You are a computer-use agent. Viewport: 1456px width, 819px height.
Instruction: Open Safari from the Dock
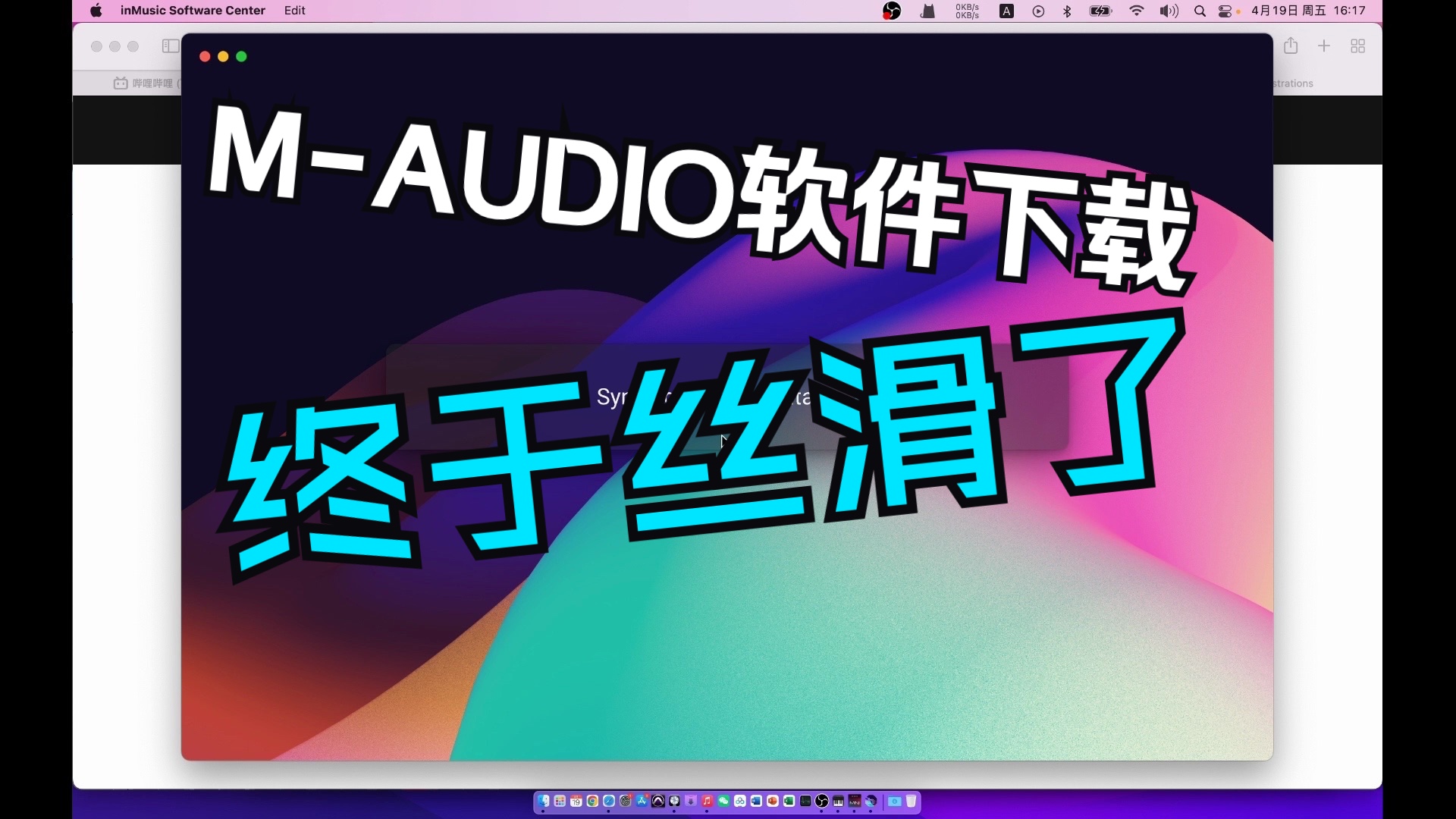pos(609,801)
